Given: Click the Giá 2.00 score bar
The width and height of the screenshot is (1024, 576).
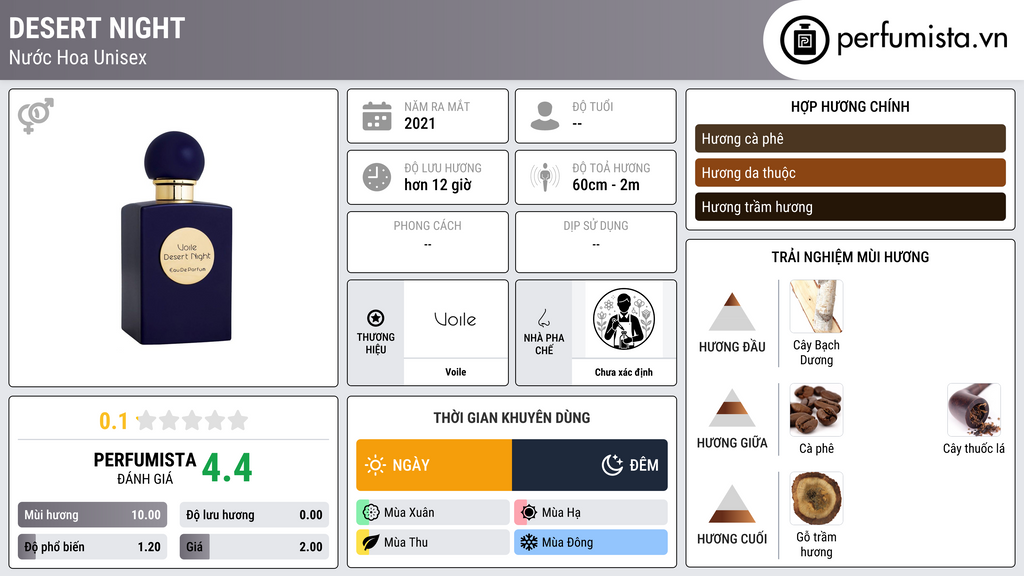Looking at the screenshot, I should tap(254, 547).
